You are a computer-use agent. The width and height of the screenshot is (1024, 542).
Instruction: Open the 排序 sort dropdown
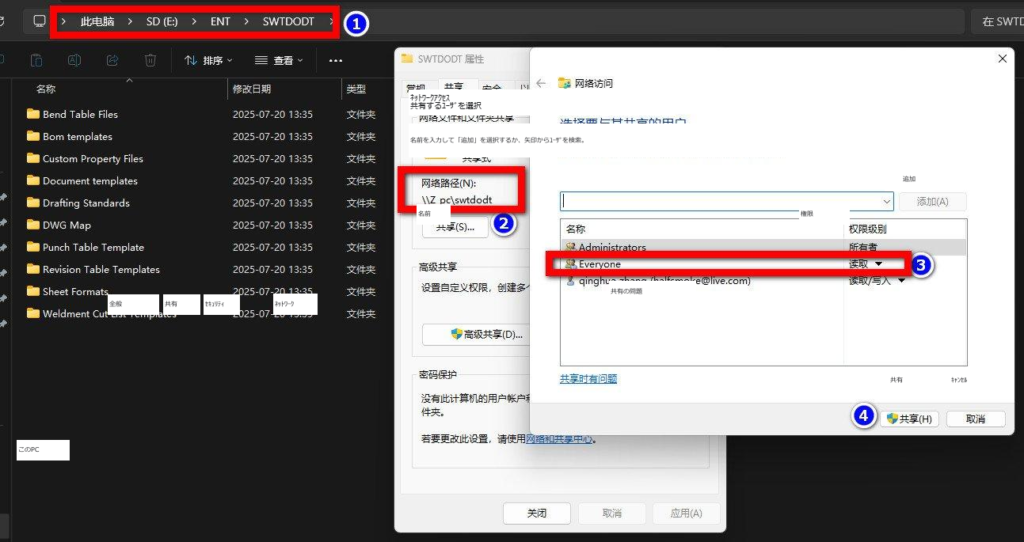208,60
